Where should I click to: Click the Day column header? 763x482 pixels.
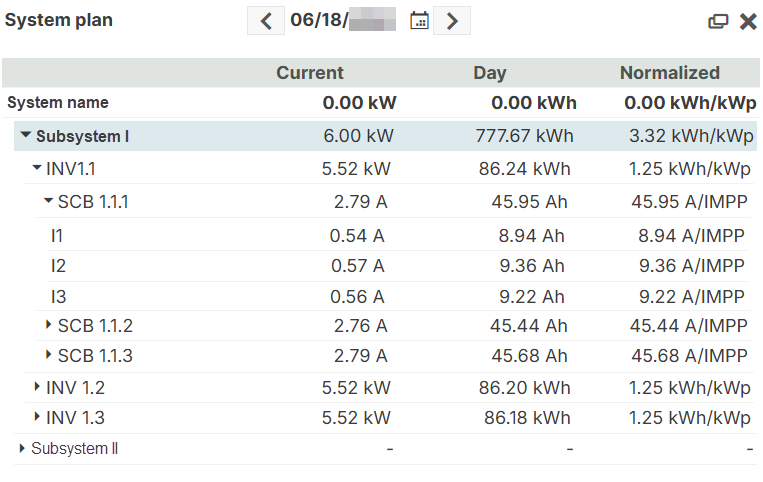click(x=489, y=73)
